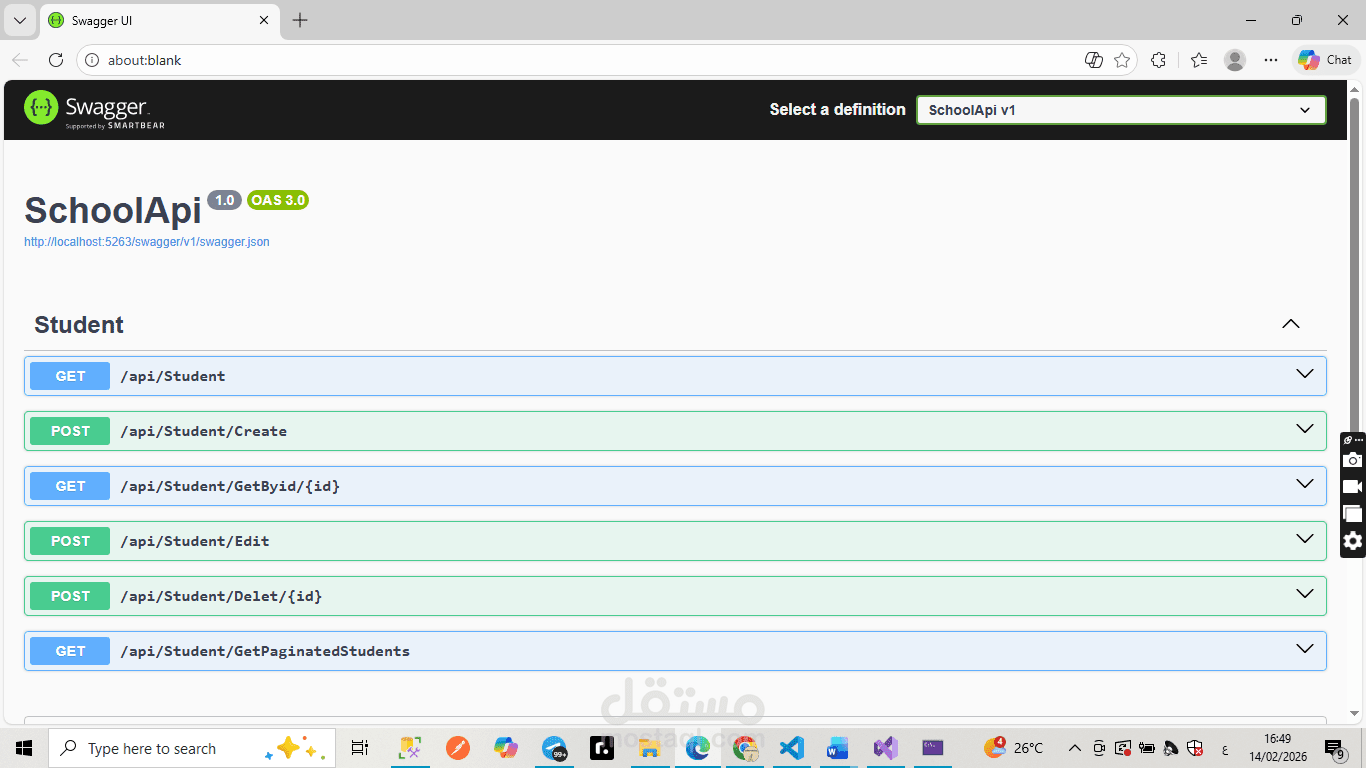Select the screenshot camera icon on the side toolbar
Viewport: 1366px width, 768px height.
pos(1352,460)
